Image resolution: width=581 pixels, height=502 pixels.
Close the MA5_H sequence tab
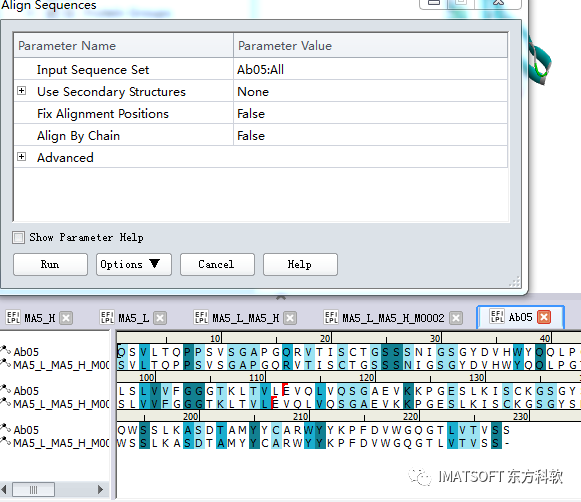pos(66,318)
